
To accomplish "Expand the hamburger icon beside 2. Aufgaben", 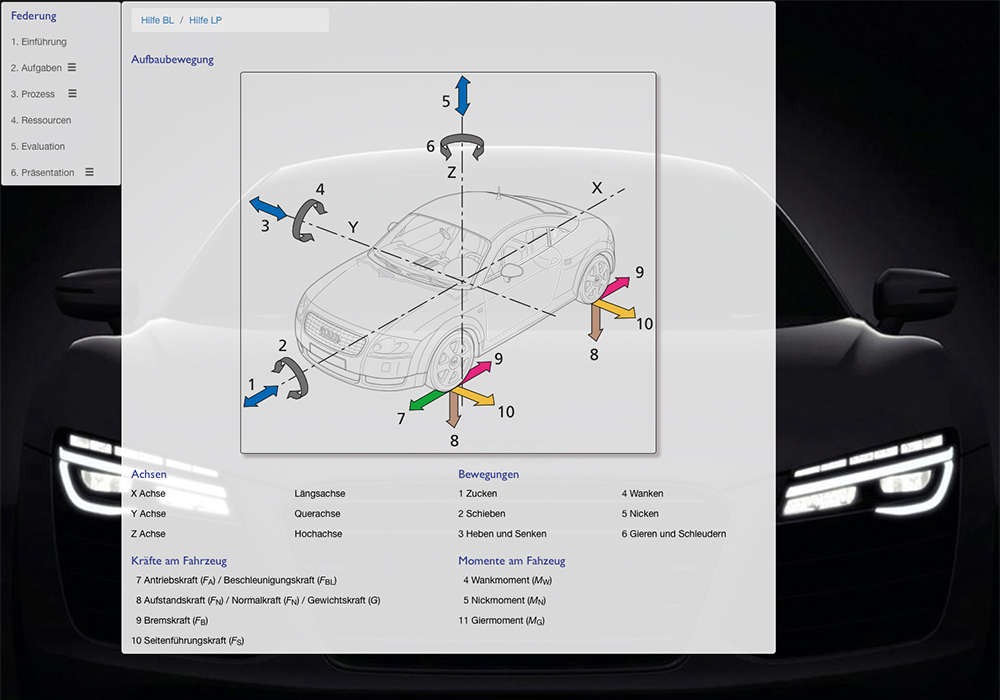I will pos(72,68).
